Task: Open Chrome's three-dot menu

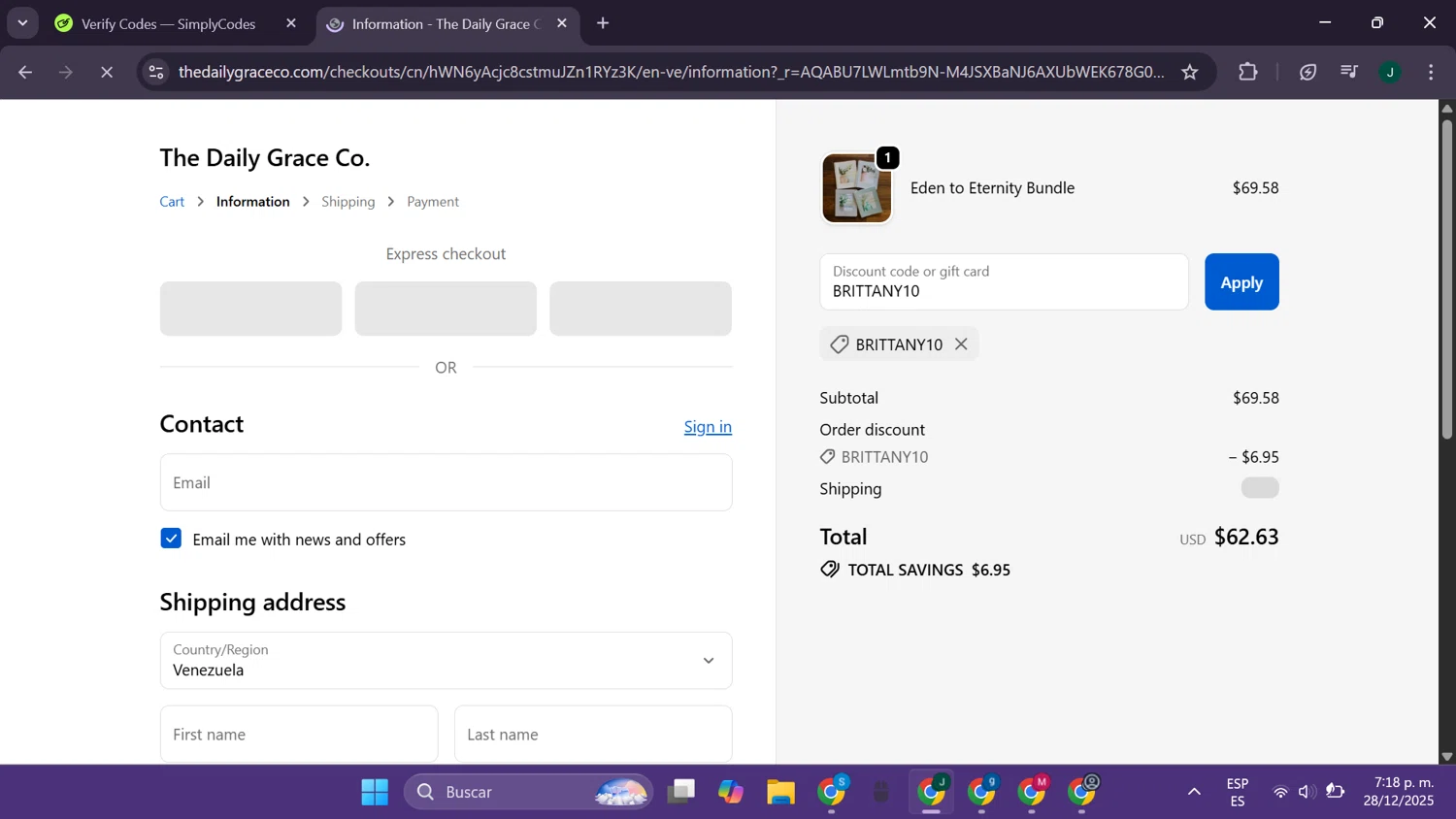Action: (x=1431, y=72)
